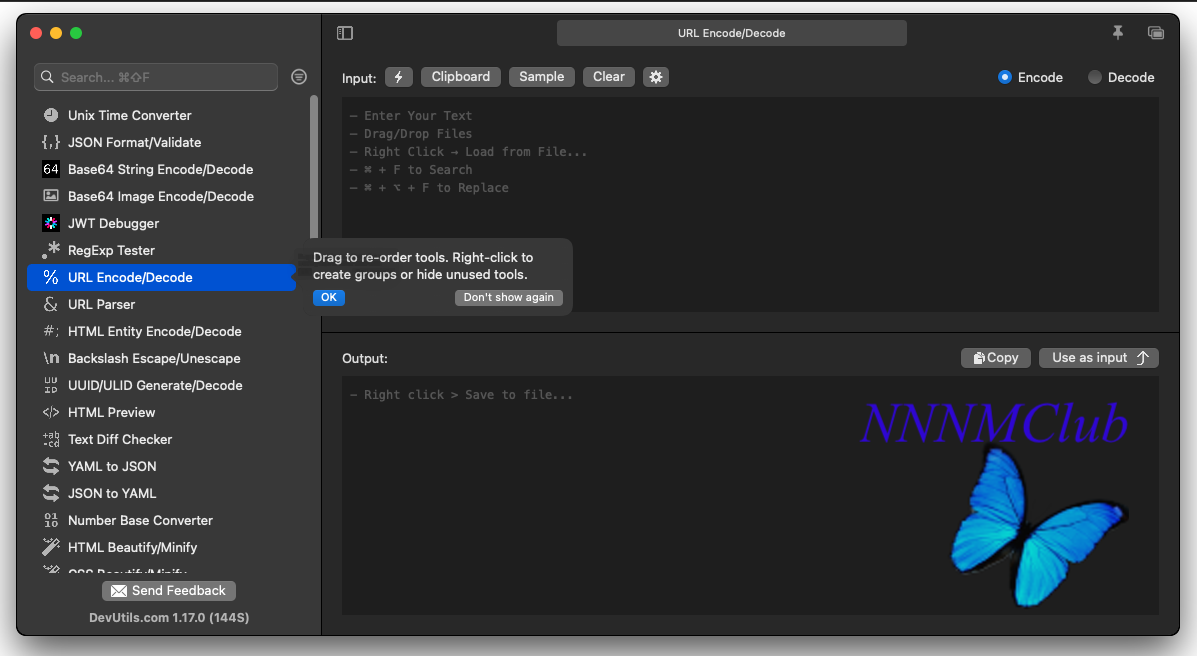Click Use as input button
Image resolution: width=1197 pixels, height=656 pixels.
click(1098, 357)
